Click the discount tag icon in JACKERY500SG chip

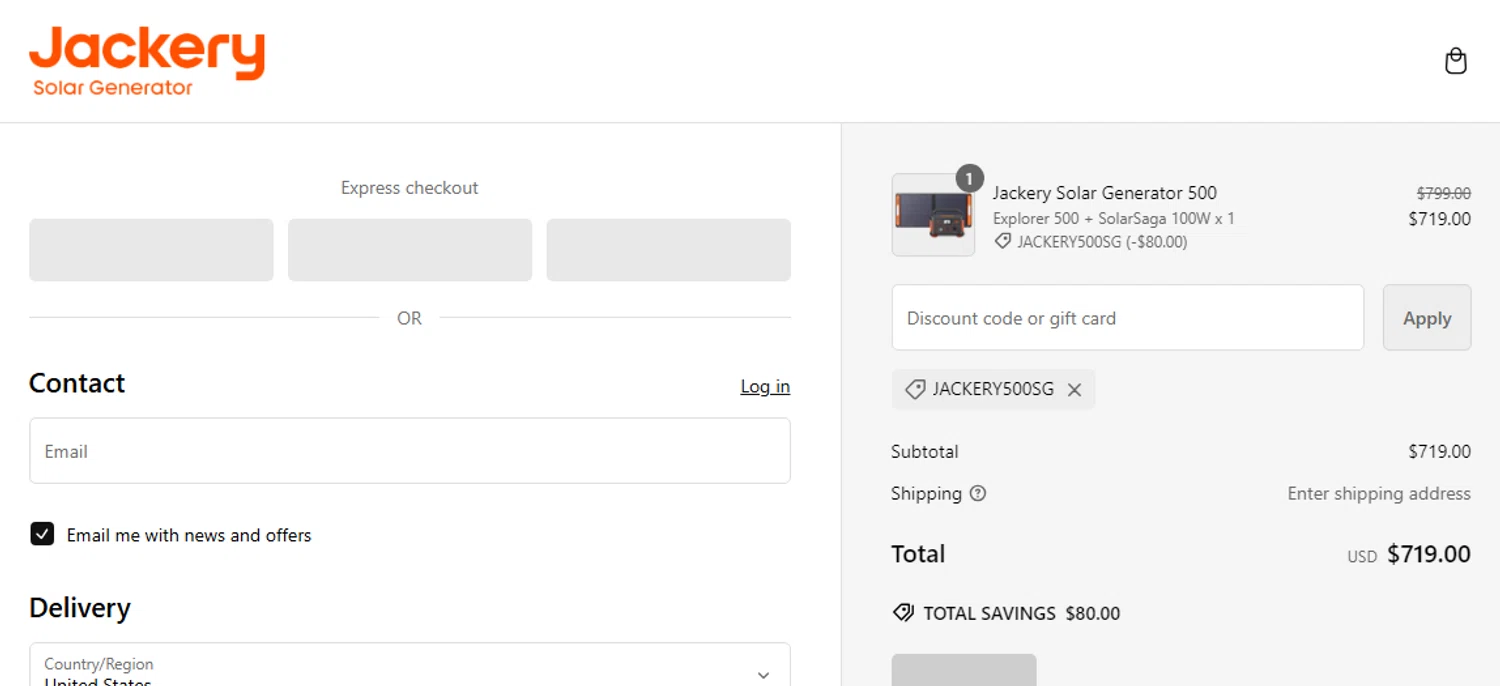[914, 390]
